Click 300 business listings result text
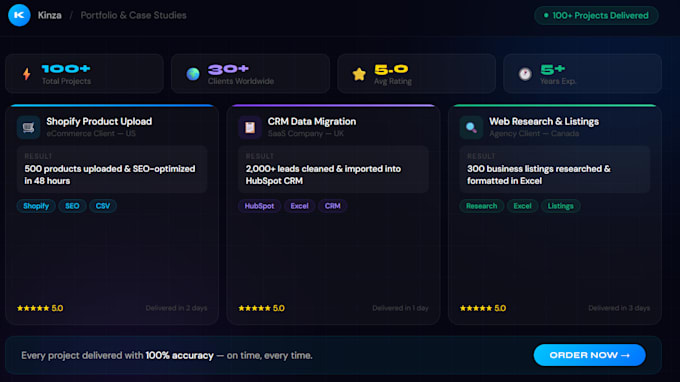The width and height of the screenshot is (680, 382). [x=539, y=175]
